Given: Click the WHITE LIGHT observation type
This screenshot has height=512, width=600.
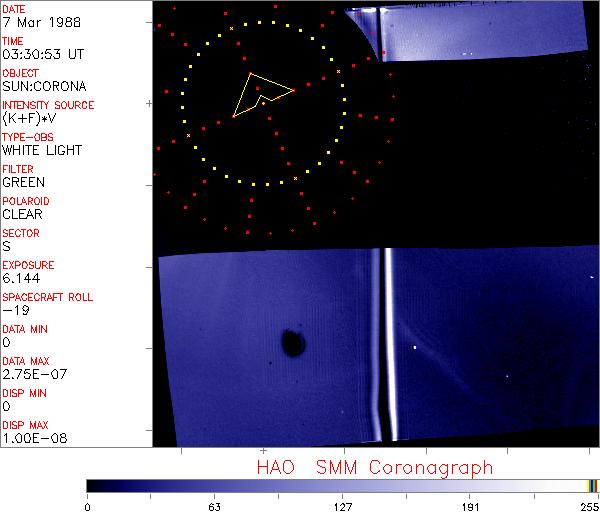Looking at the screenshot, I should [x=42, y=150].
